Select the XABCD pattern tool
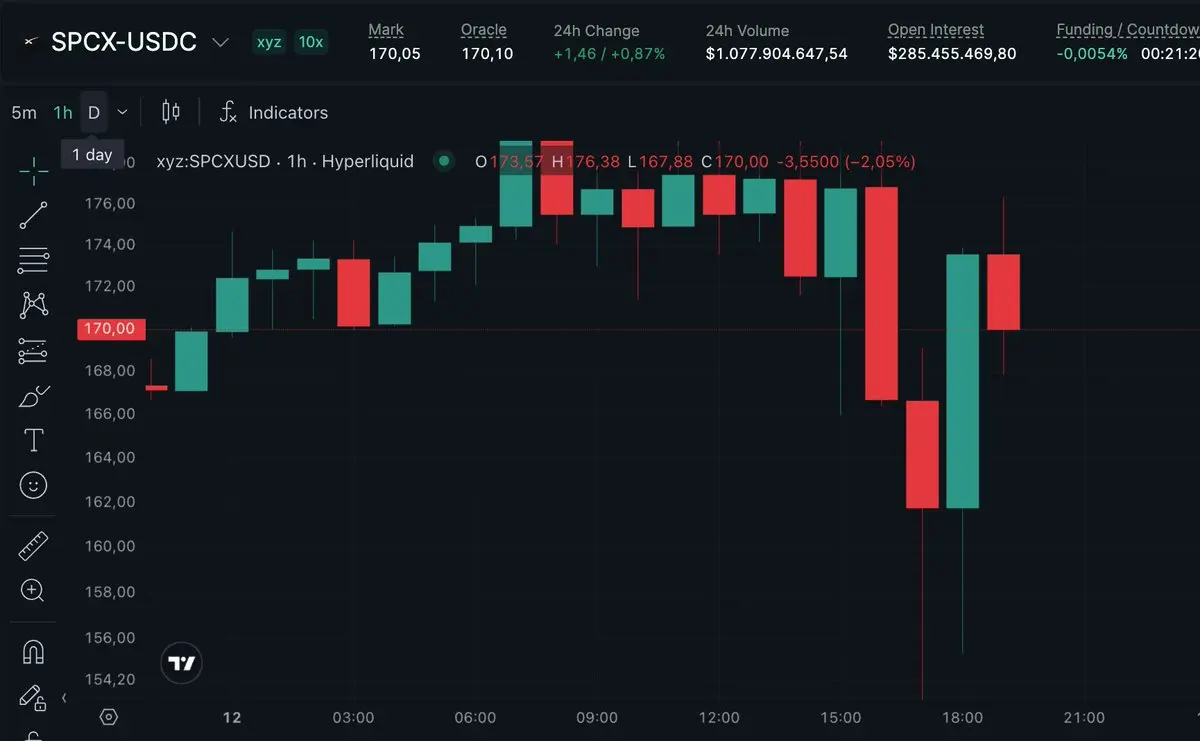Viewport: 1200px width, 741px height. (33, 305)
